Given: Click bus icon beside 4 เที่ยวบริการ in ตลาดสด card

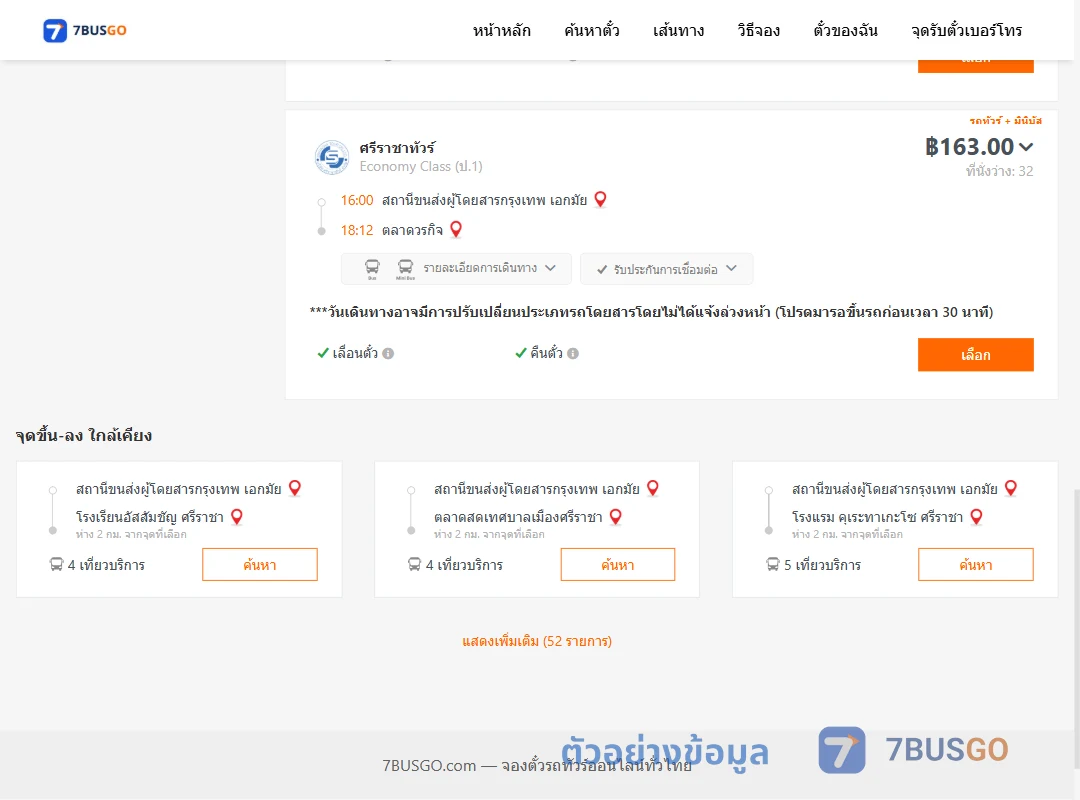Looking at the screenshot, I should (x=414, y=564).
